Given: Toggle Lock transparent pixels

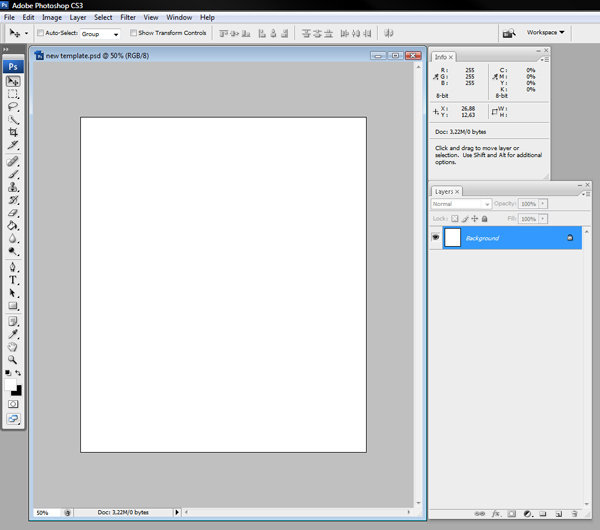Looking at the screenshot, I should click(x=455, y=219).
